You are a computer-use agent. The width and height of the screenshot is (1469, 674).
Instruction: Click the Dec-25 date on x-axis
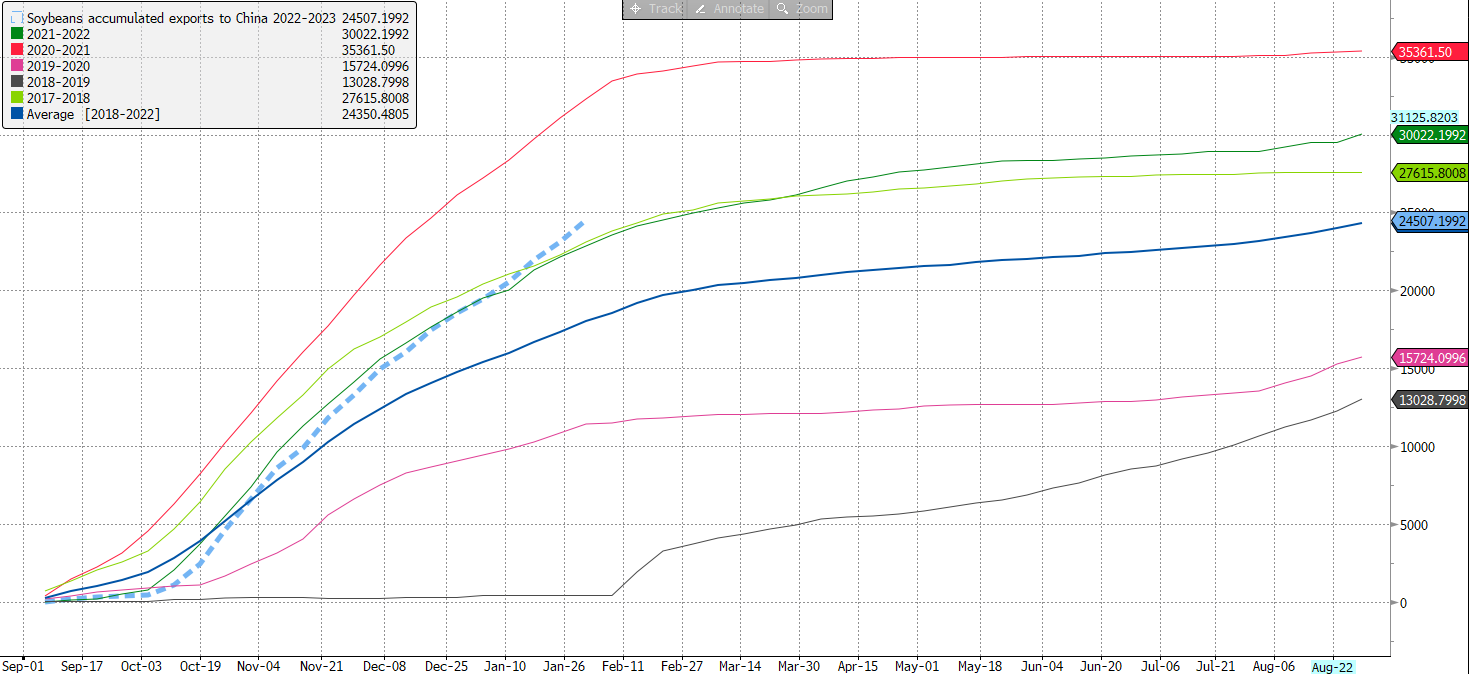point(446,666)
